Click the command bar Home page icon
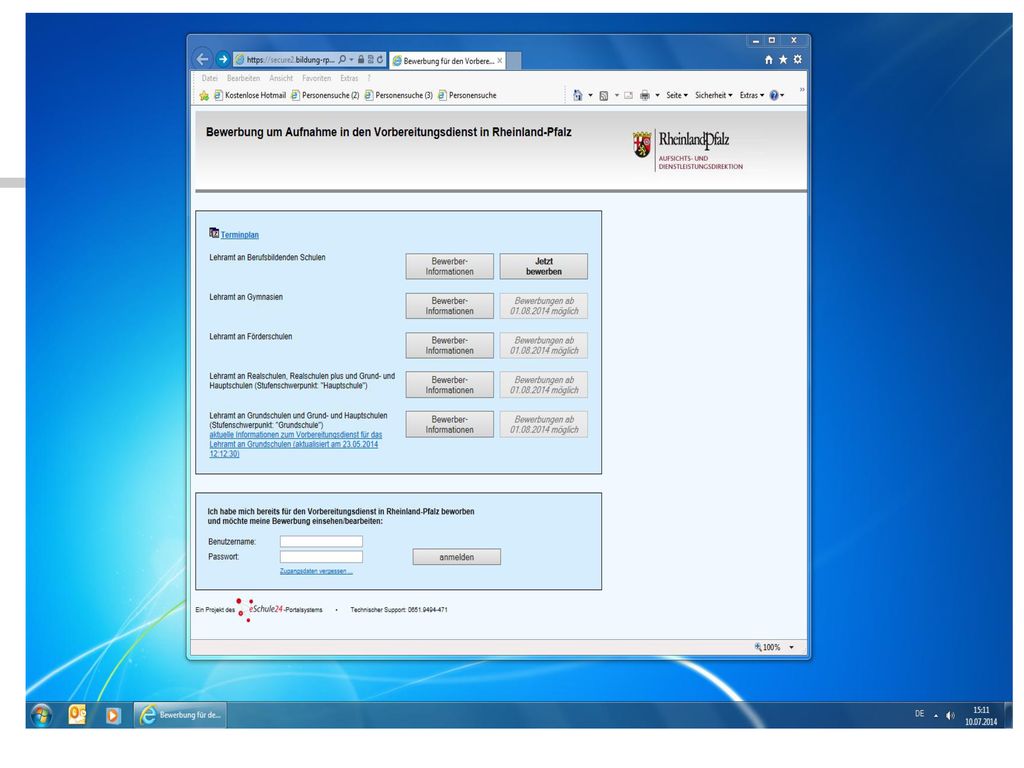The height and width of the screenshot is (768, 1024). (577, 95)
